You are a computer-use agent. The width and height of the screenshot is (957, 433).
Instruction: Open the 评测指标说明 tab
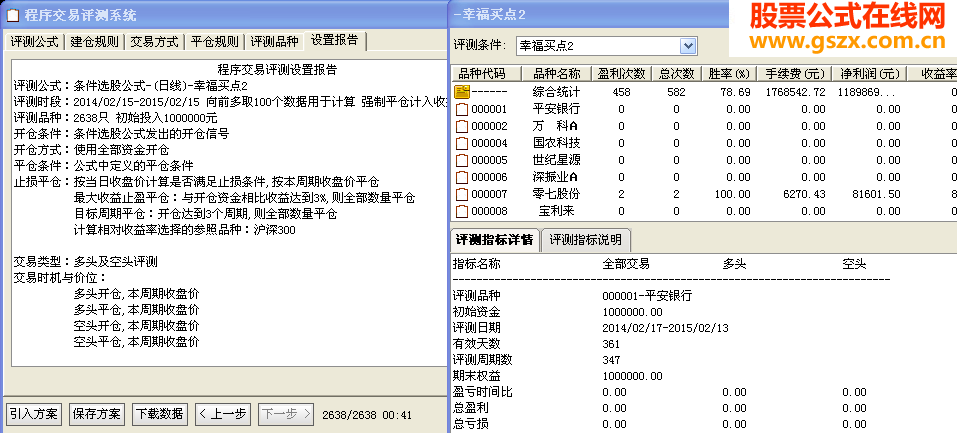coord(586,239)
